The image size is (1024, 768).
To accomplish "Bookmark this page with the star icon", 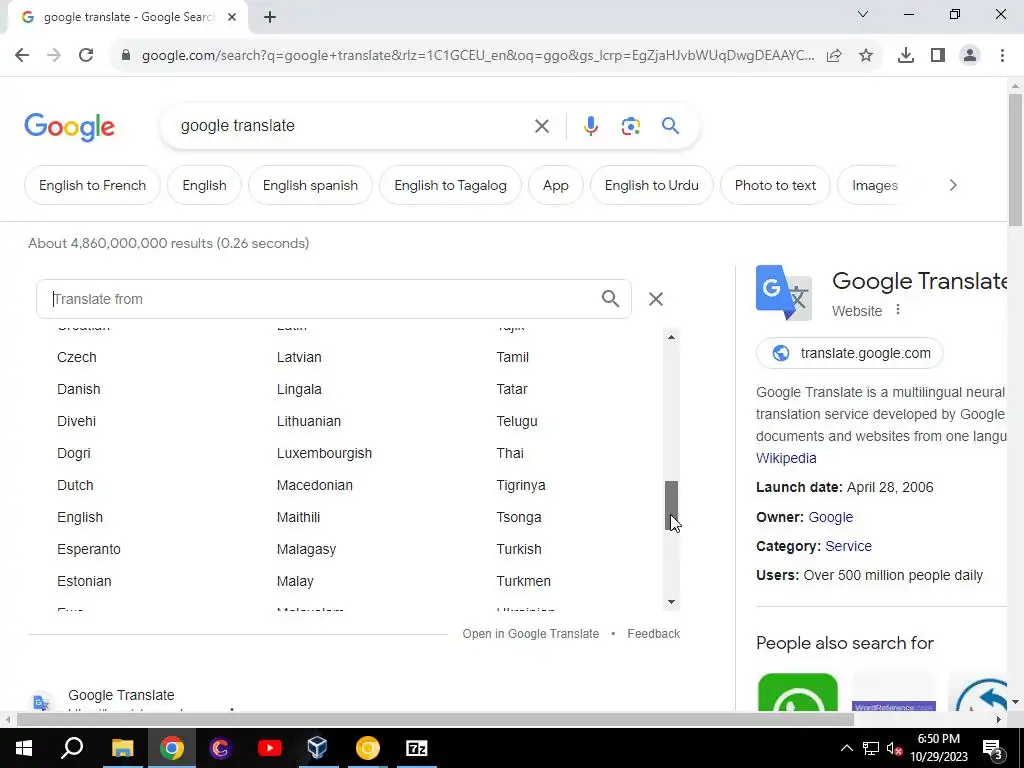I will pos(866,56).
